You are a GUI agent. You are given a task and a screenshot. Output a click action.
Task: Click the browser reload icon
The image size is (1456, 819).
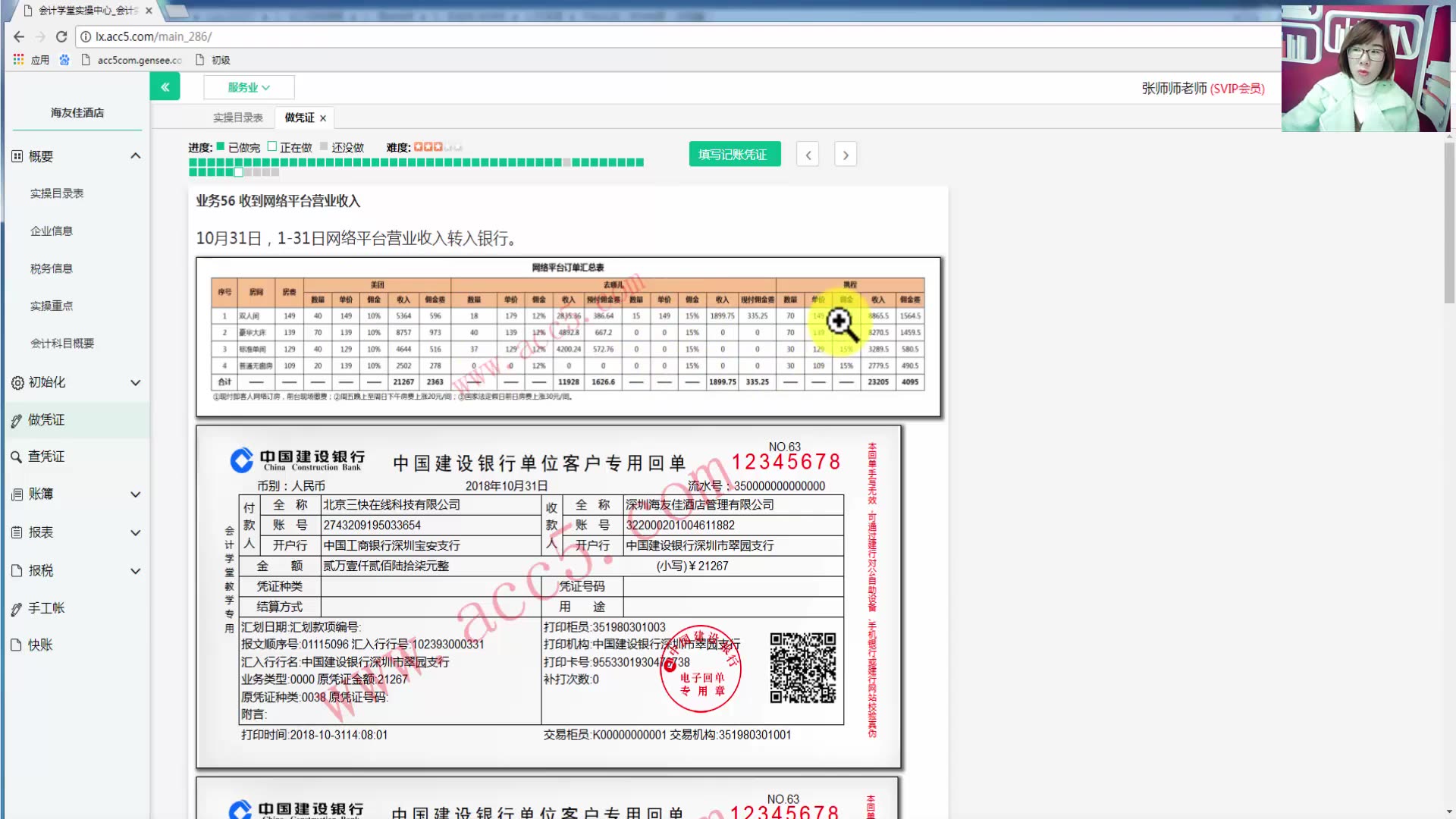click(x=61, y=36)
